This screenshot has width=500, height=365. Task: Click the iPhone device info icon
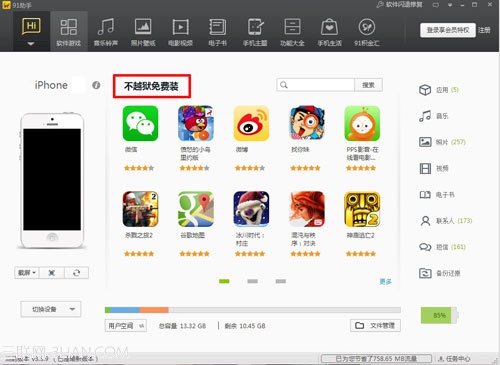tap(96, 85)
